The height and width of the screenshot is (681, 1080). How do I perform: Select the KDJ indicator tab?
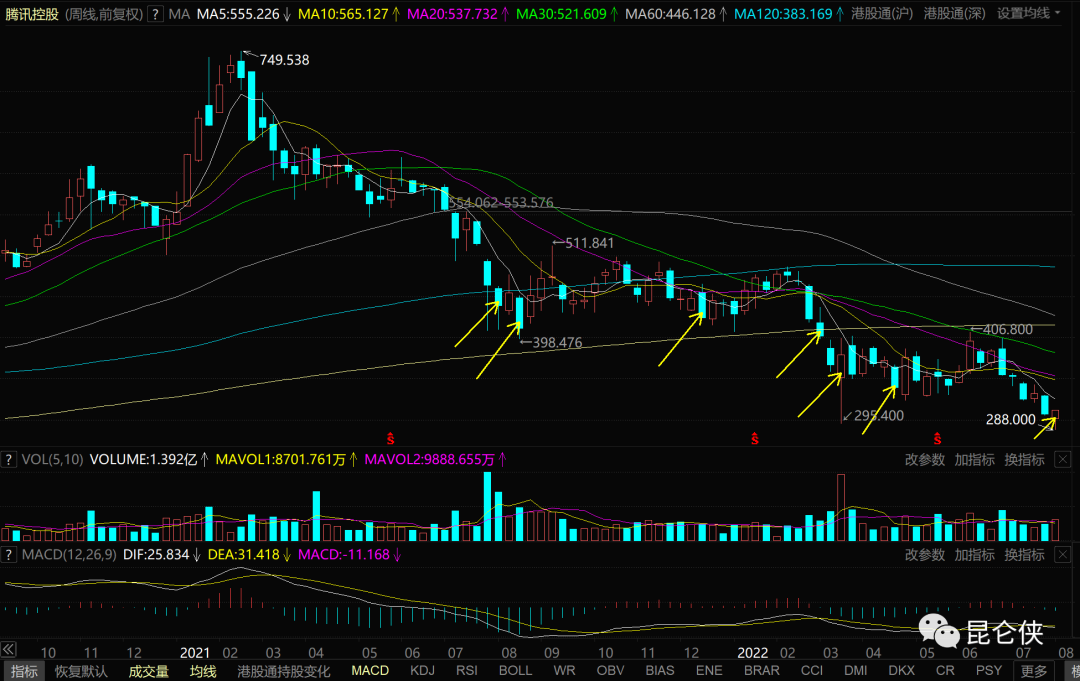click(x=423, y=670)
